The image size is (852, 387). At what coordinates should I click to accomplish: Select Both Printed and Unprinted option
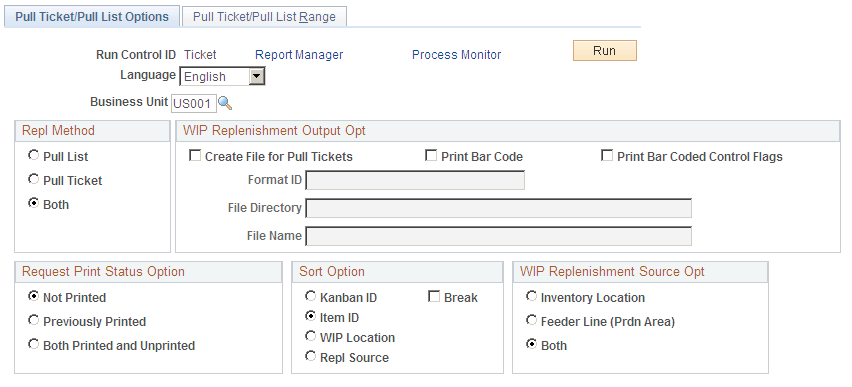point(34,344)
